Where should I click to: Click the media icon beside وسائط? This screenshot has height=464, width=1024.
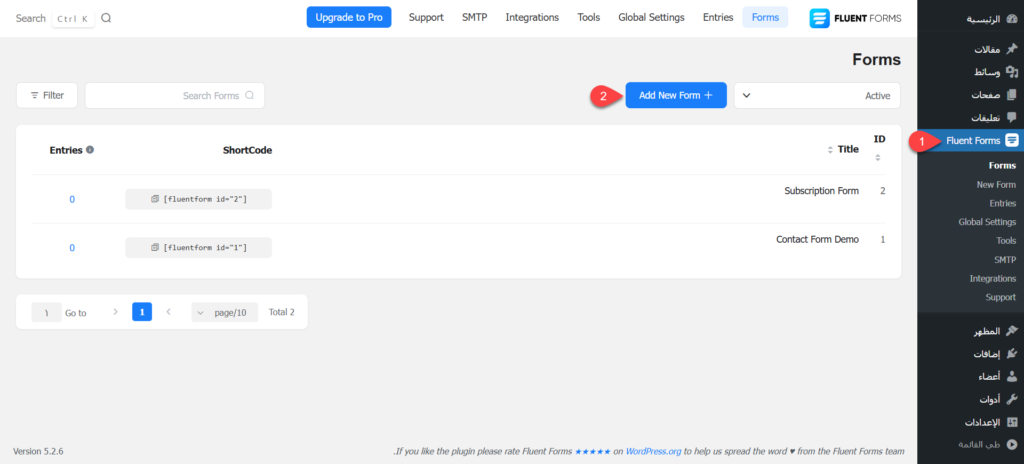(1012, 72)
